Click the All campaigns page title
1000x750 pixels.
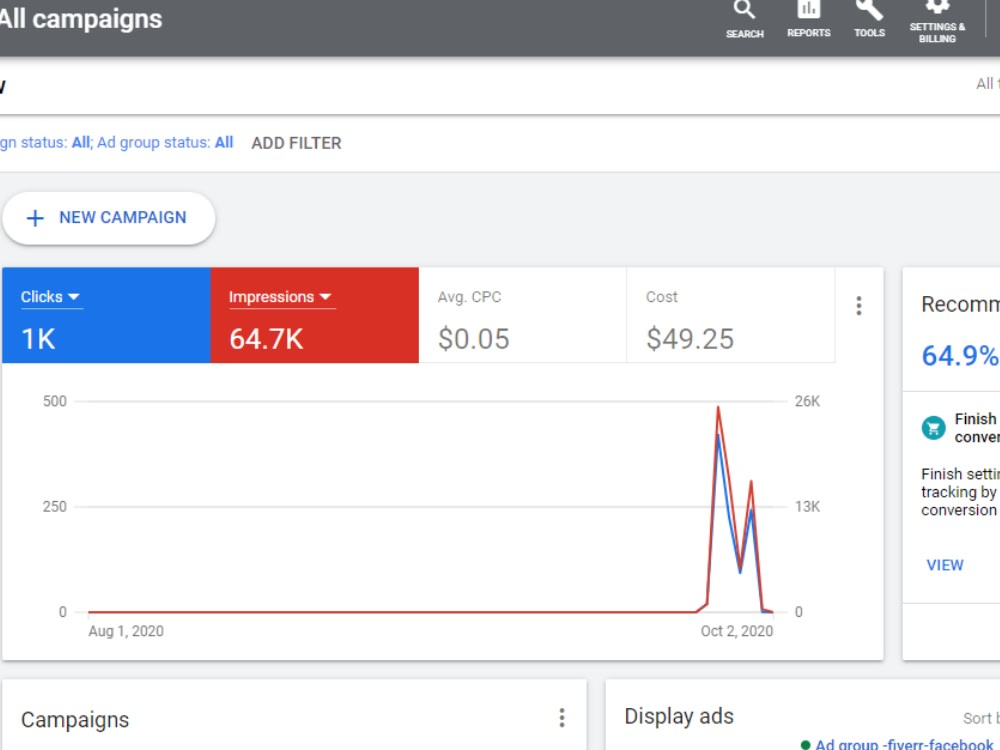click(81, 19)
